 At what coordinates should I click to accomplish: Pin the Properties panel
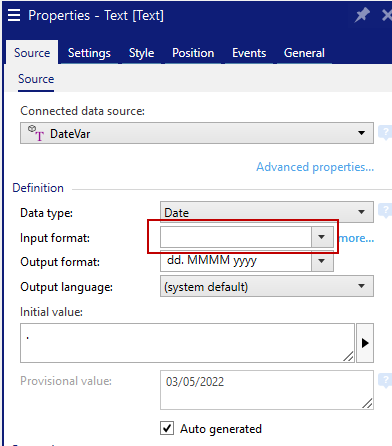click(362, 15)
